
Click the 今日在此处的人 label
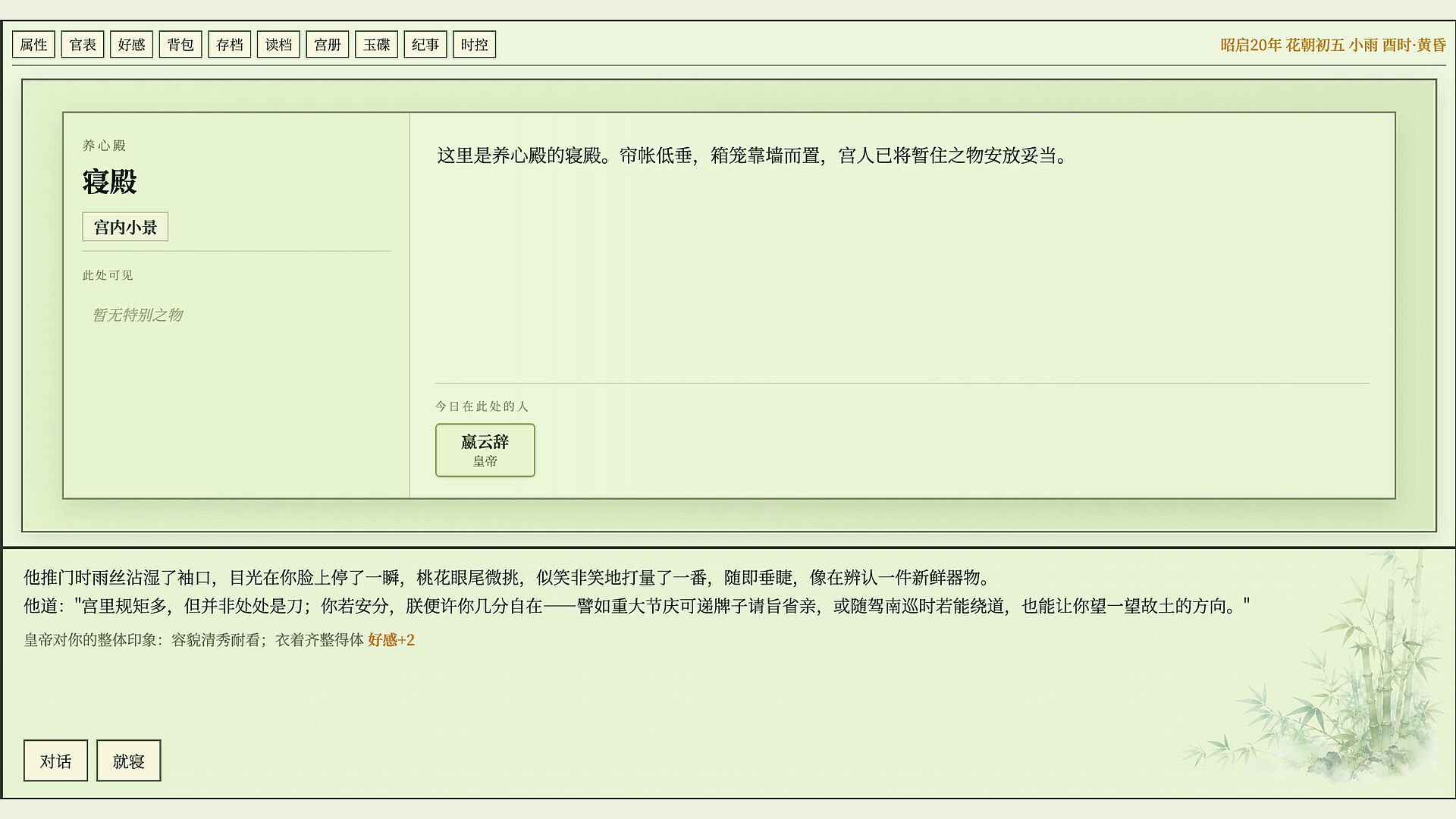[x=482, y=406]
